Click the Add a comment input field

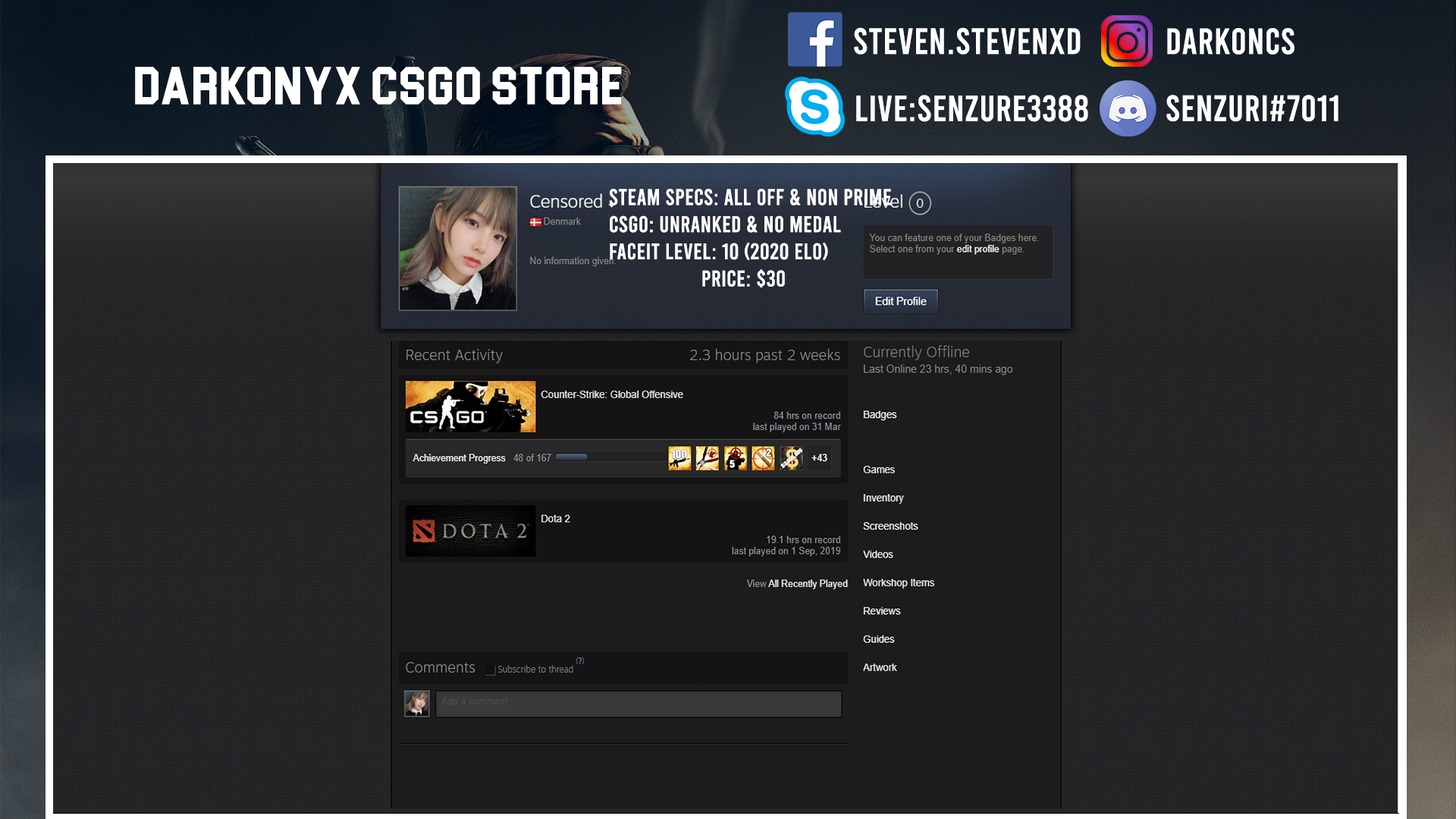pyautogui.click(x=638, y=701)
